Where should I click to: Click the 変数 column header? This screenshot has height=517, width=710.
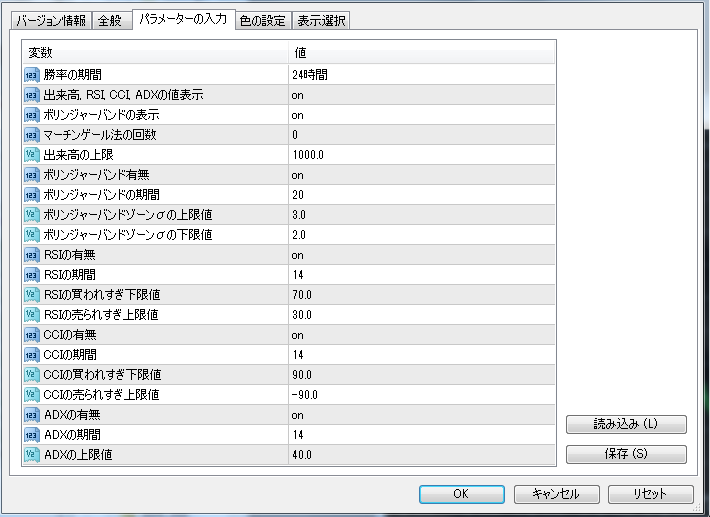click(155, 53)
